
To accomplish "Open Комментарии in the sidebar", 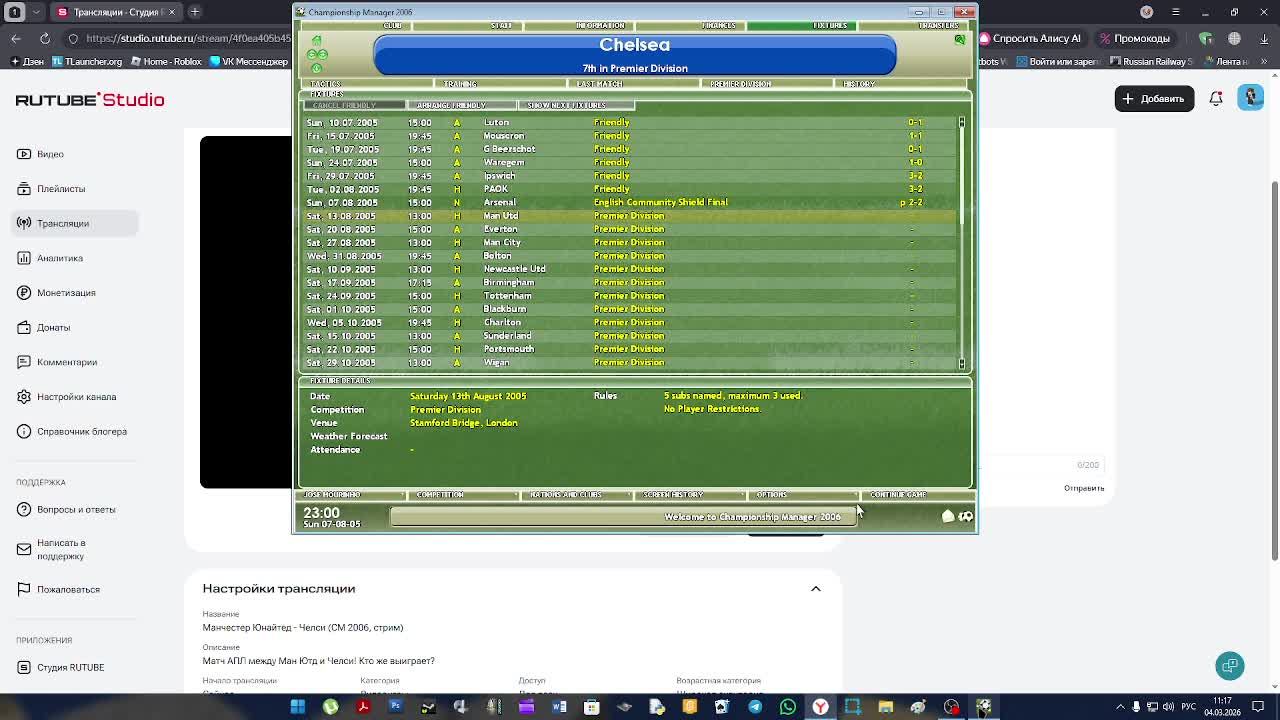I will [x=67, y=362].
